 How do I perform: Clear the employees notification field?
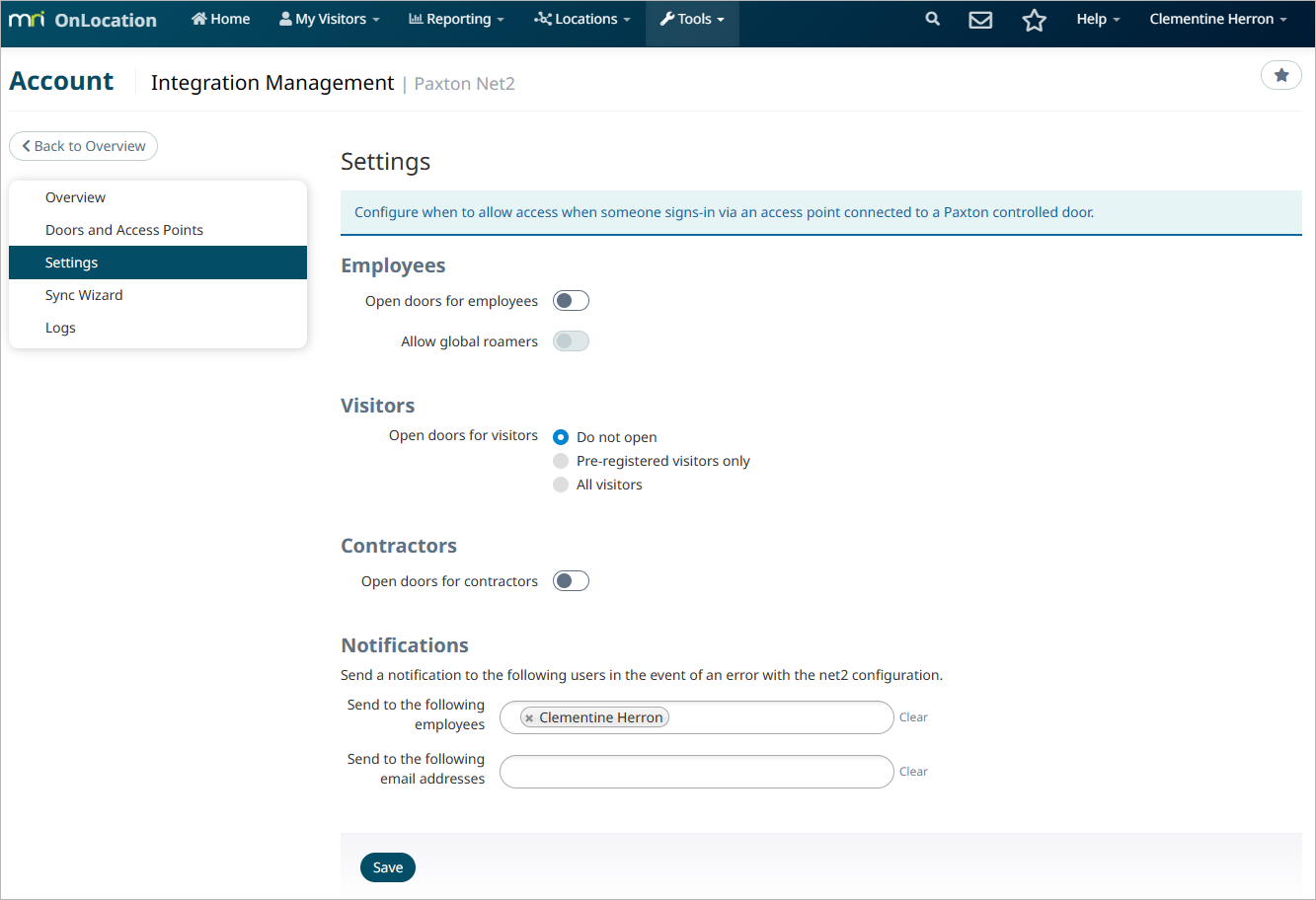(913, 717)
